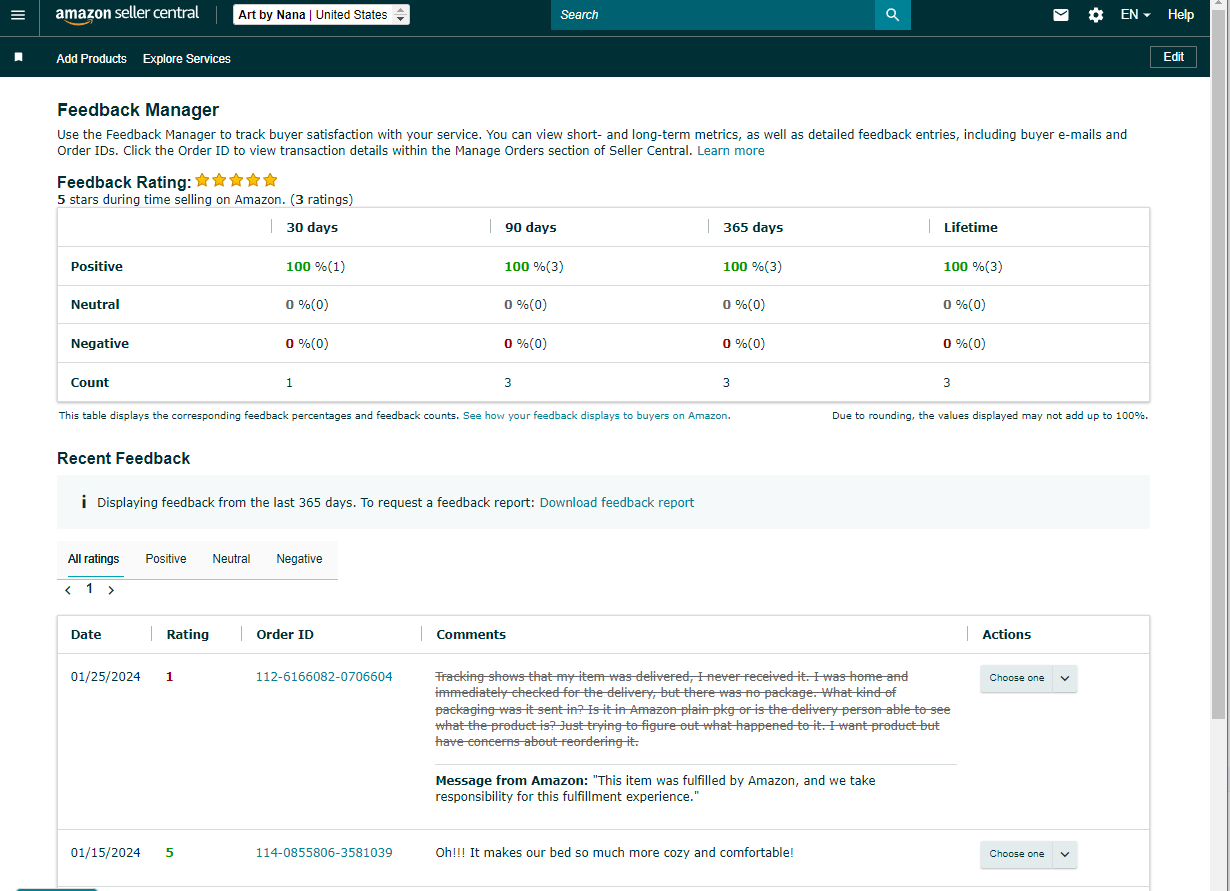The width and height of the screenshot is (1230, 891).
Task: Open order 114-0855806-3581039
Action: point(324,853)
